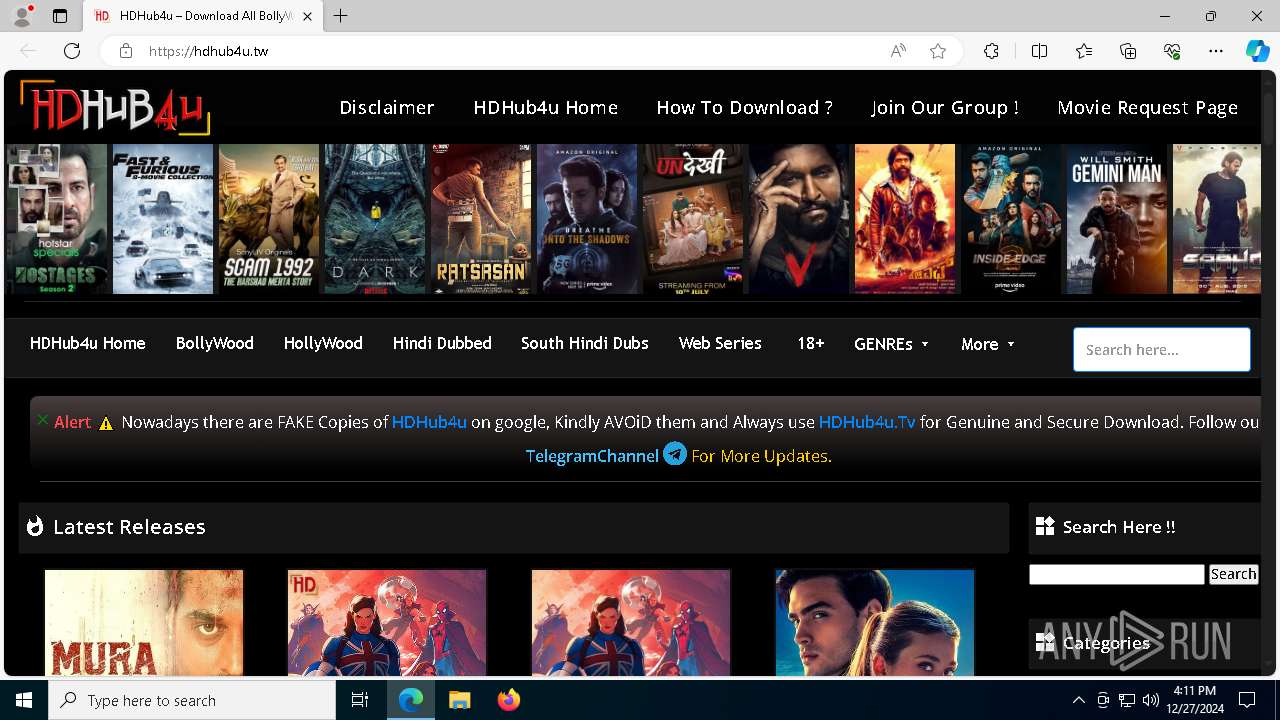Add page to favorites star icon
The width and height of the screenshot is (1280, 720).
point(938,51)
